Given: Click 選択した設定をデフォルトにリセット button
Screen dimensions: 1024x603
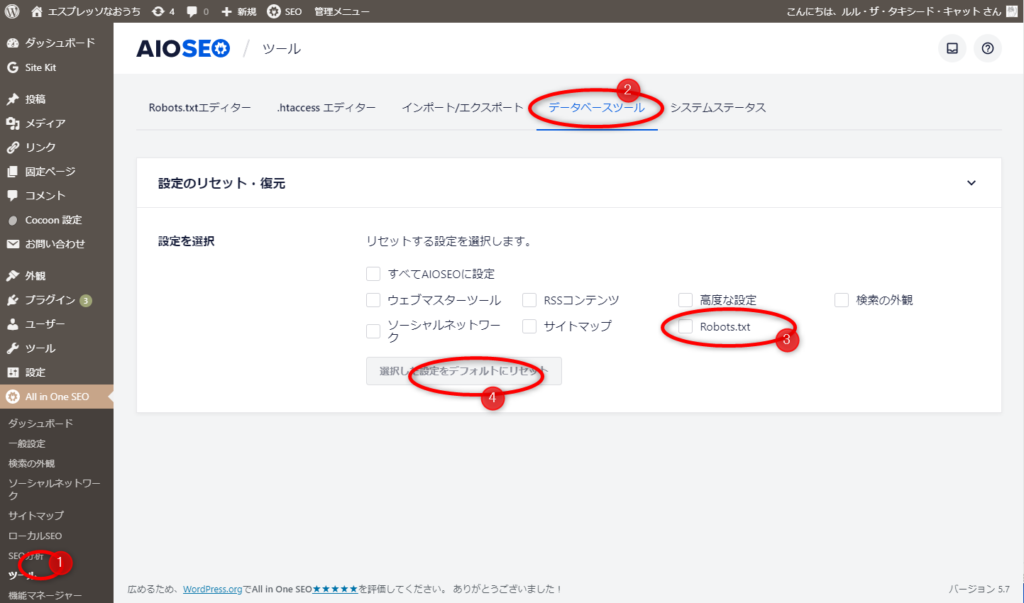Looking at the screenshot, I should [464, 371].
